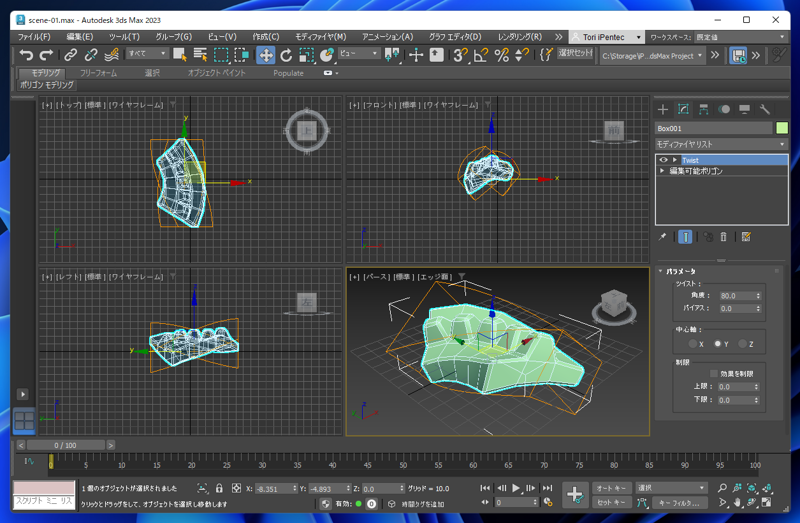Enable the 効果を制限 checkbox
Screen dimensions: 800x523
(x=714, y=373)
